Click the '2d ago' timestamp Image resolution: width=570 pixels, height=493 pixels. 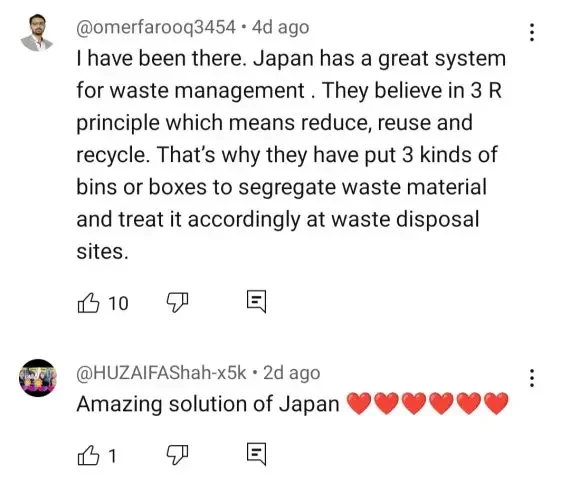(x=292, y=373)
